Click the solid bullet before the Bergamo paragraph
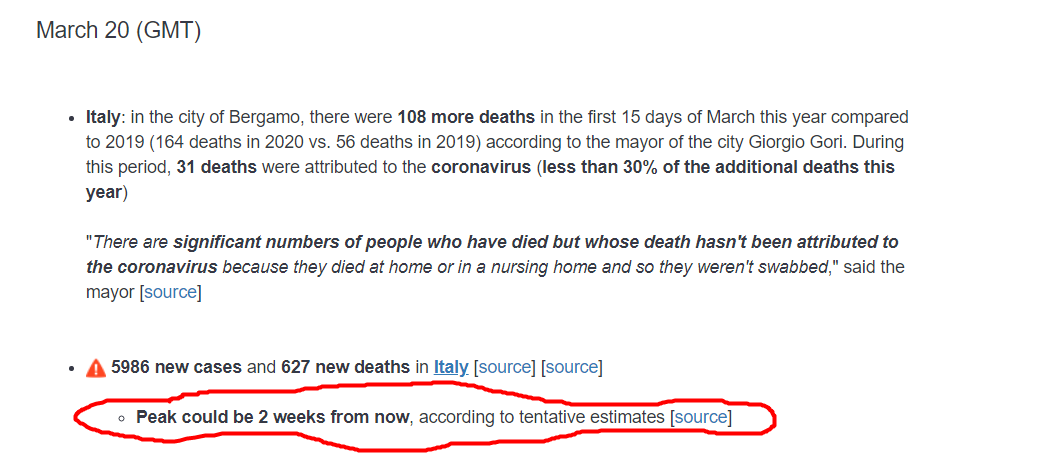 (71, 120)
